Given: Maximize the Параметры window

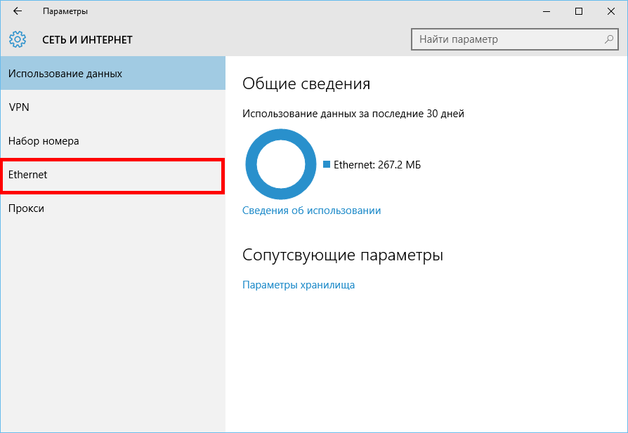Looking at the screenshot, I should coord(579,11).
